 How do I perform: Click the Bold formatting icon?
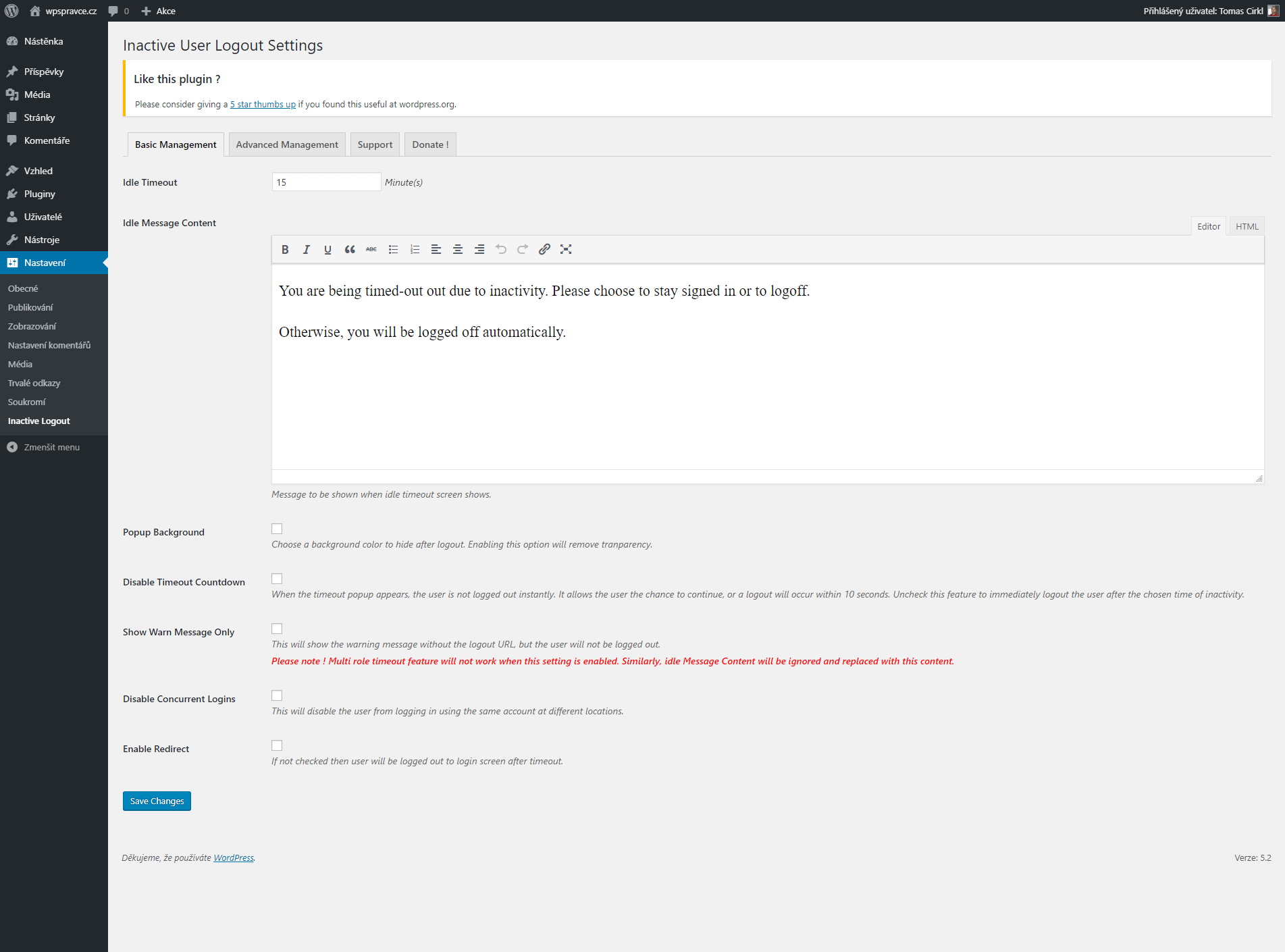click(285, 249)
